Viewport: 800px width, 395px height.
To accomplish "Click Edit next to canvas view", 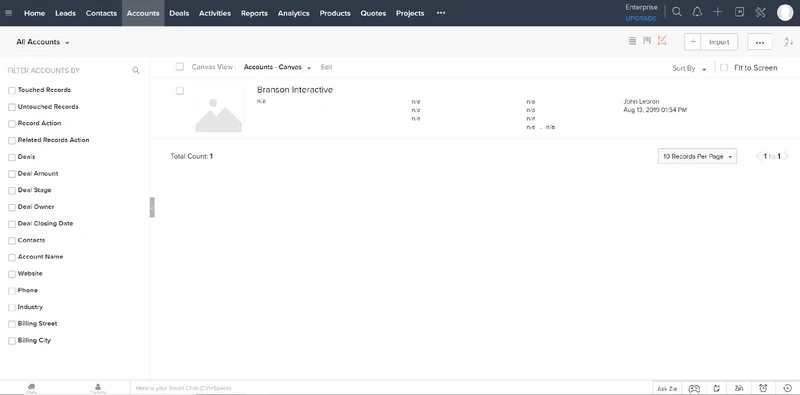I will click(x=327, y=67).
